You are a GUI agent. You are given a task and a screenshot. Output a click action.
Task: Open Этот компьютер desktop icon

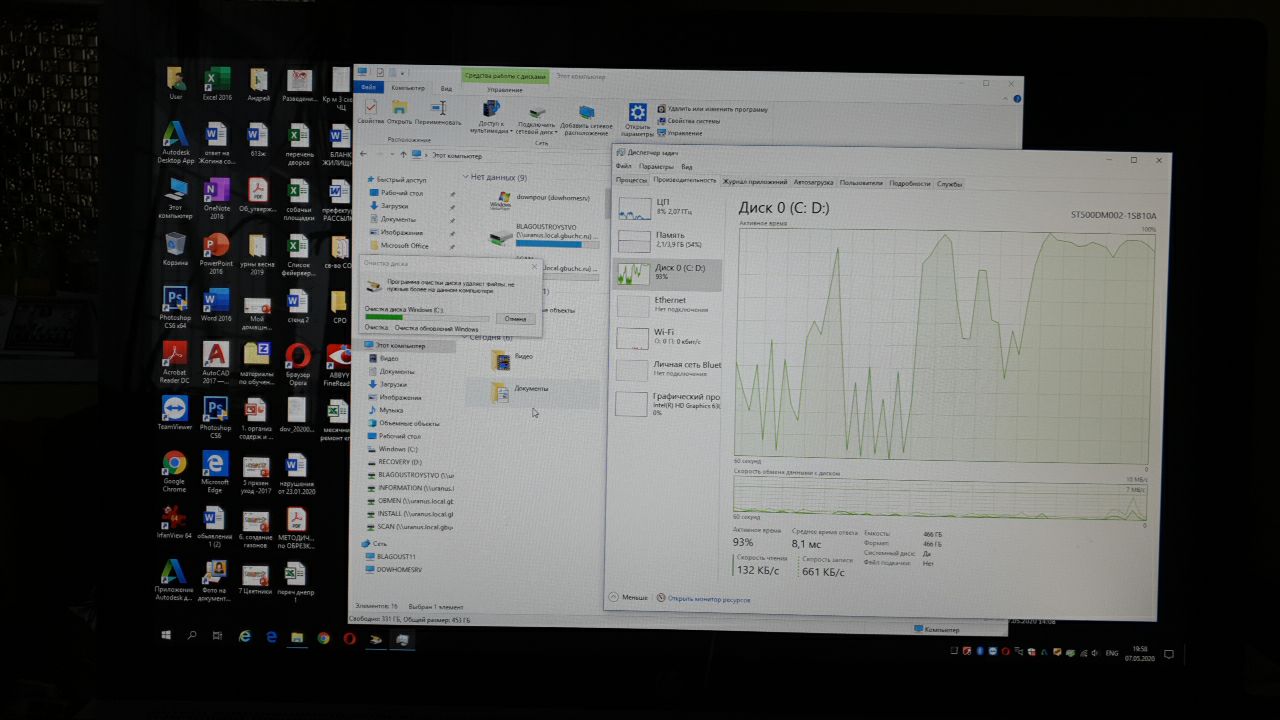pyautogui.click(x=175, y=198)
